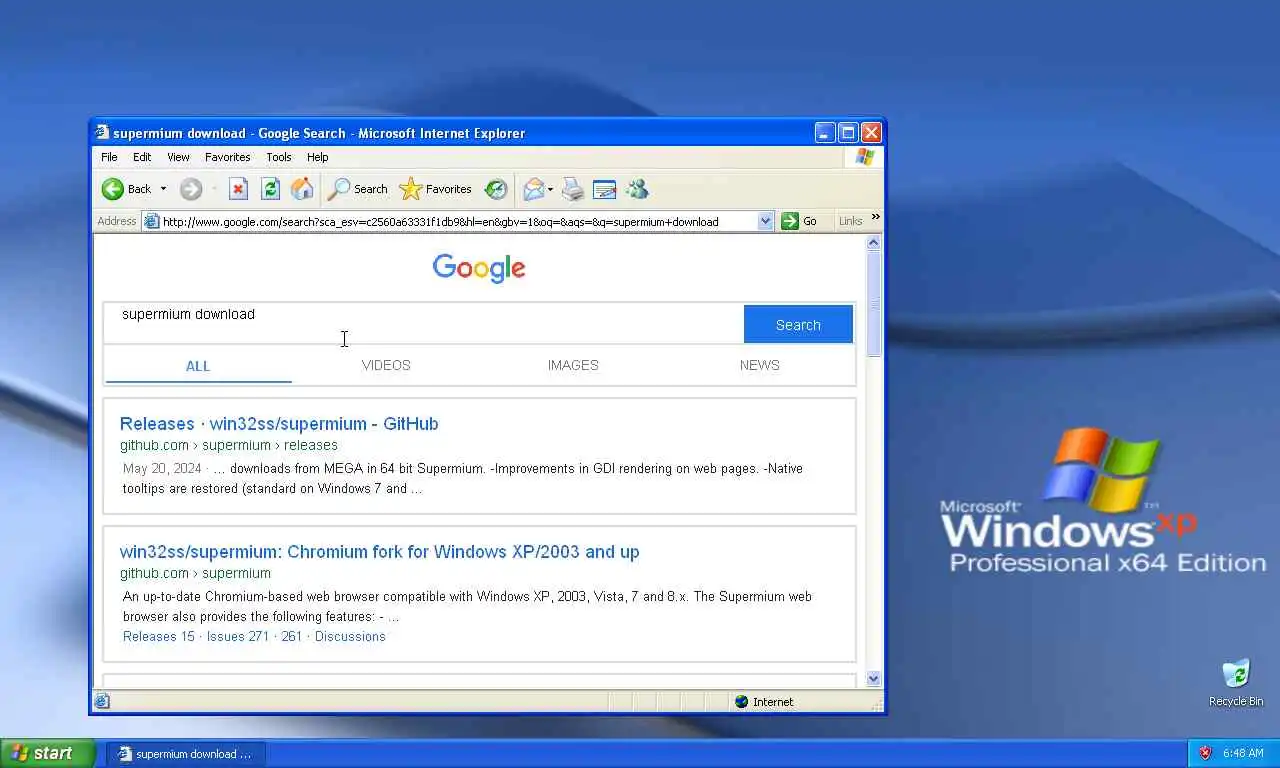
Task: Maximize the Internet Explorer window
Action: coord(848,132)
